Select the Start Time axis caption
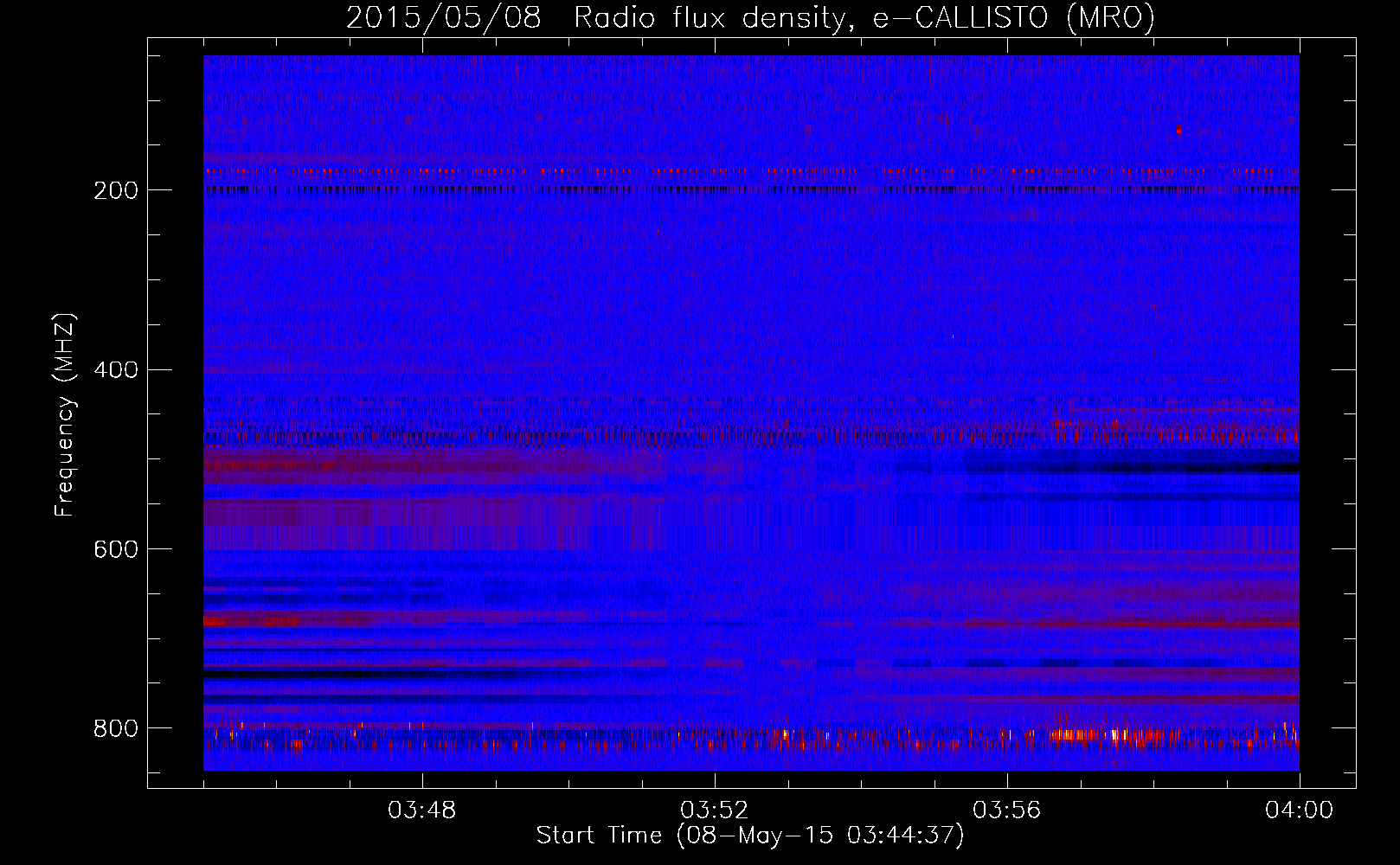This screenshot has width=1400, height=865. 750,836
